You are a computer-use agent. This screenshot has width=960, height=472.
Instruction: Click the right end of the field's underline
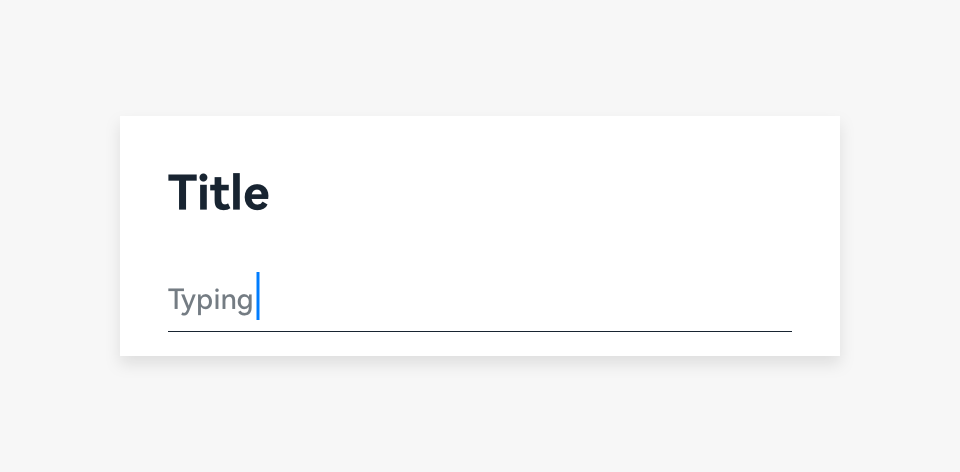[x=787, y=331]
